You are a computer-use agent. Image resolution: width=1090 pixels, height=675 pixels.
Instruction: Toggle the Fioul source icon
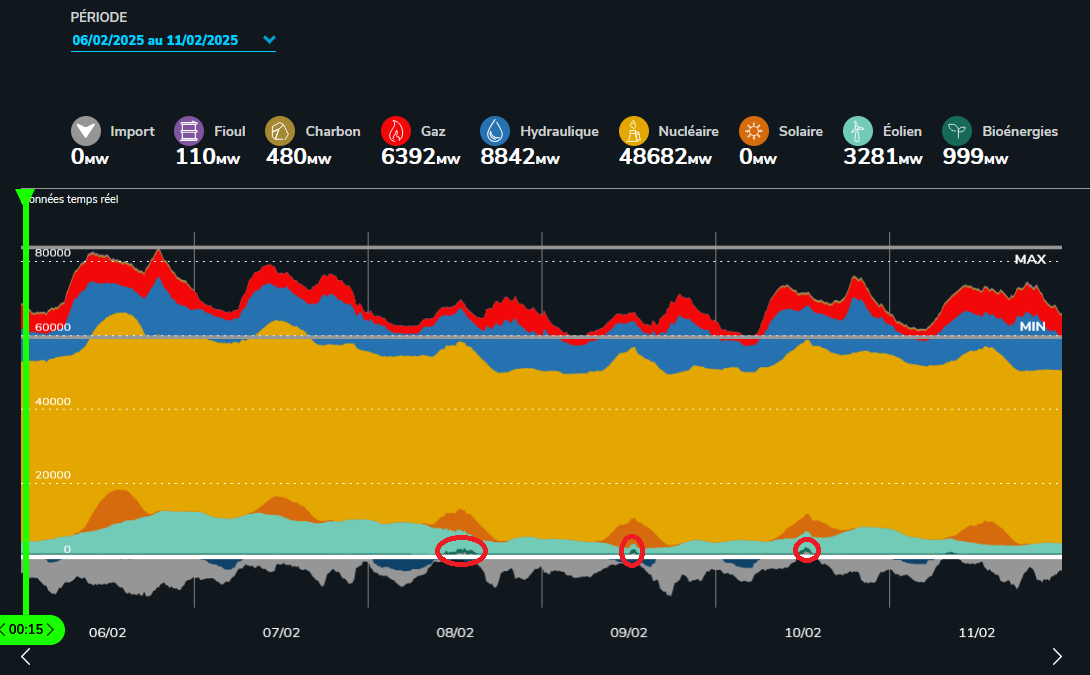pos(188,131)
